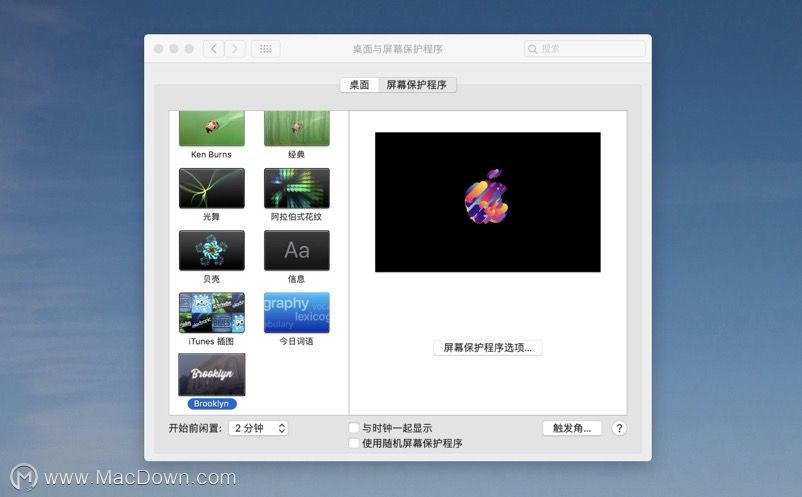The image size is (802, 497).
Task: Click the iTunes 插图 label text
Action: tap(211, 341)
